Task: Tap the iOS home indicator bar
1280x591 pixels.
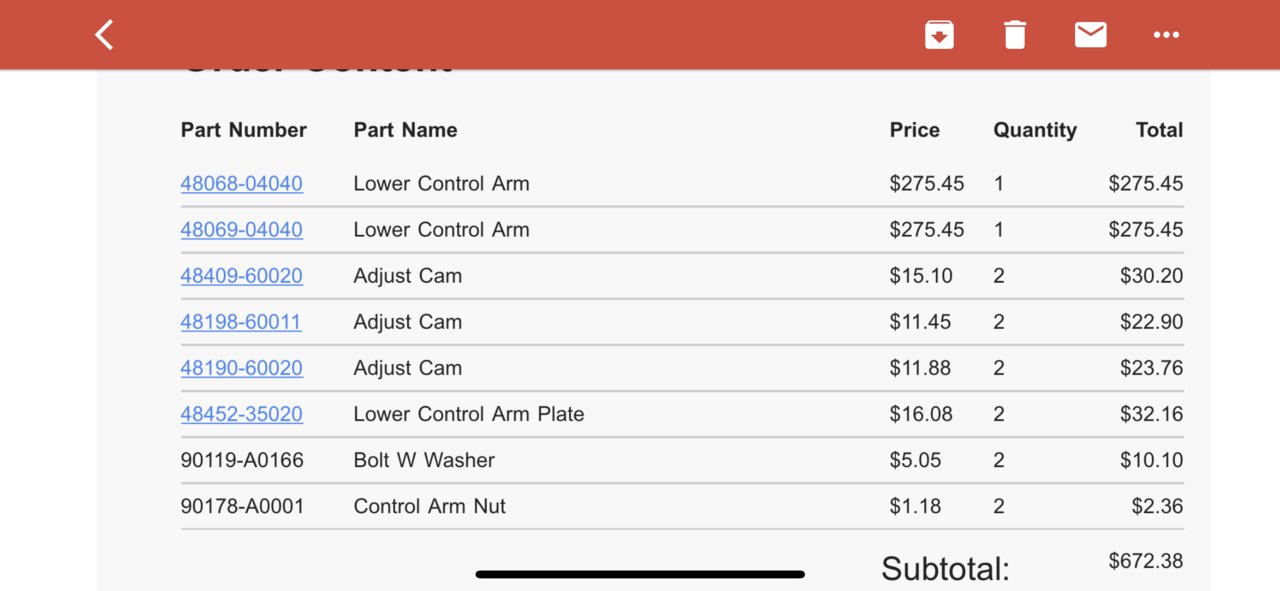Action: [x=640, y=574]
